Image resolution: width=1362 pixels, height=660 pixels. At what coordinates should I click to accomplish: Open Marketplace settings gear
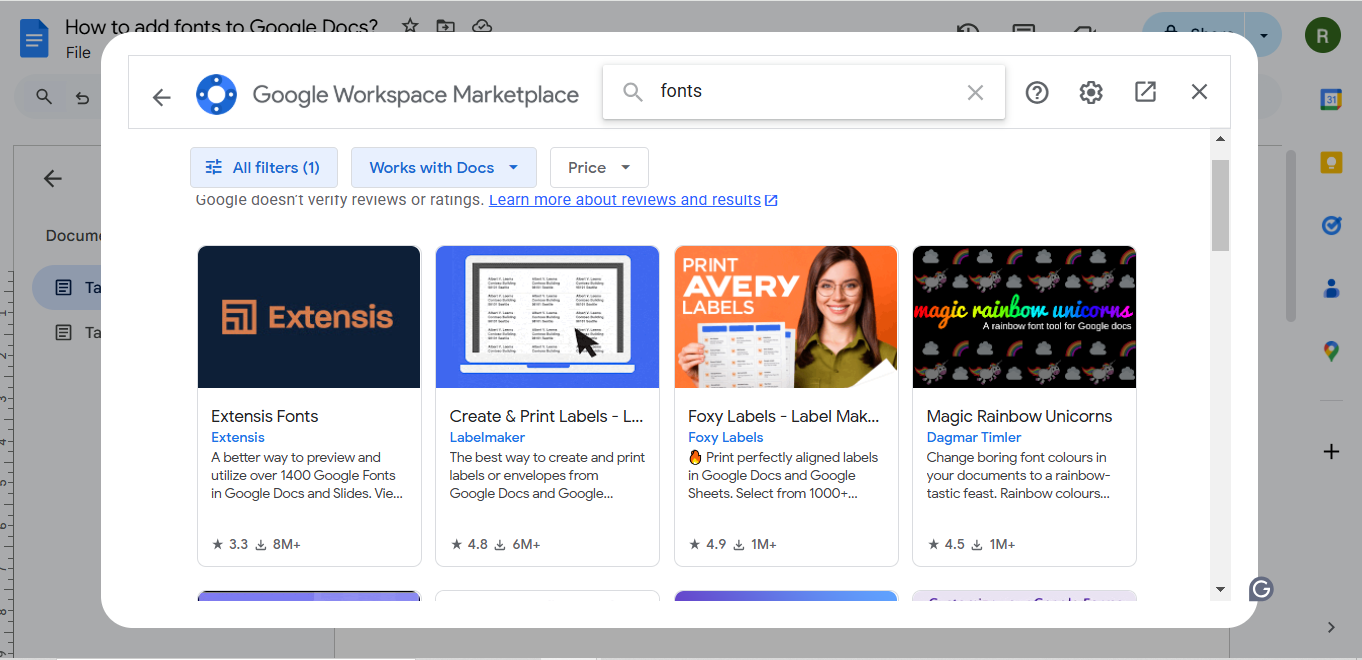(x=1091, y=92)
